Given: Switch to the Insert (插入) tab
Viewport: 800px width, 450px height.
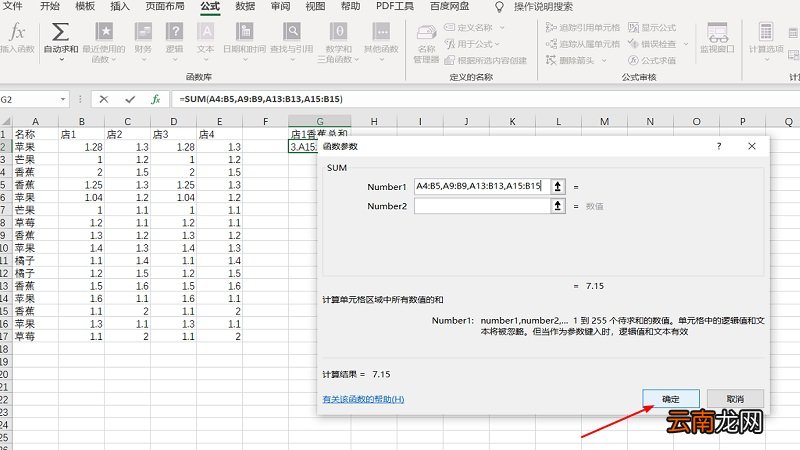Looking at the screenshot, I should click(x=120, y=6).
